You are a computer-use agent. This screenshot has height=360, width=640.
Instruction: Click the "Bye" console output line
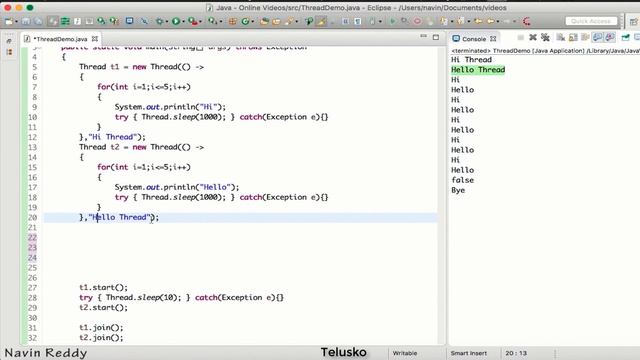click(x=458, y=190)
